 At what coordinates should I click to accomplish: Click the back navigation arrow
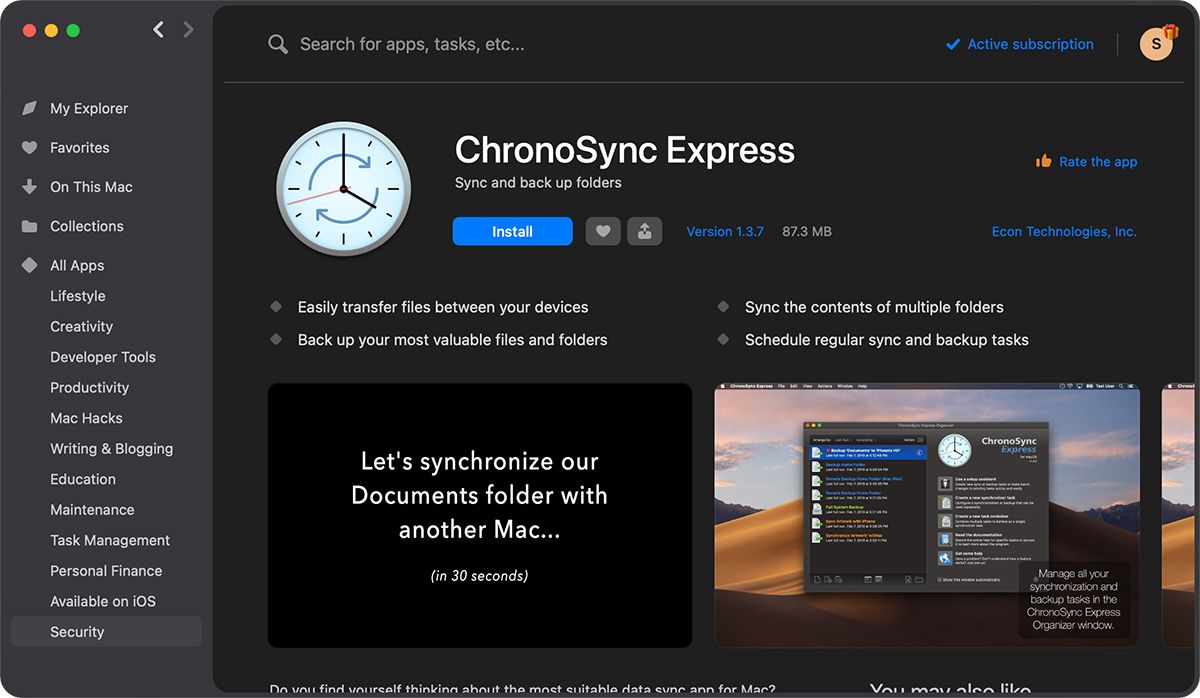[158, 30]
